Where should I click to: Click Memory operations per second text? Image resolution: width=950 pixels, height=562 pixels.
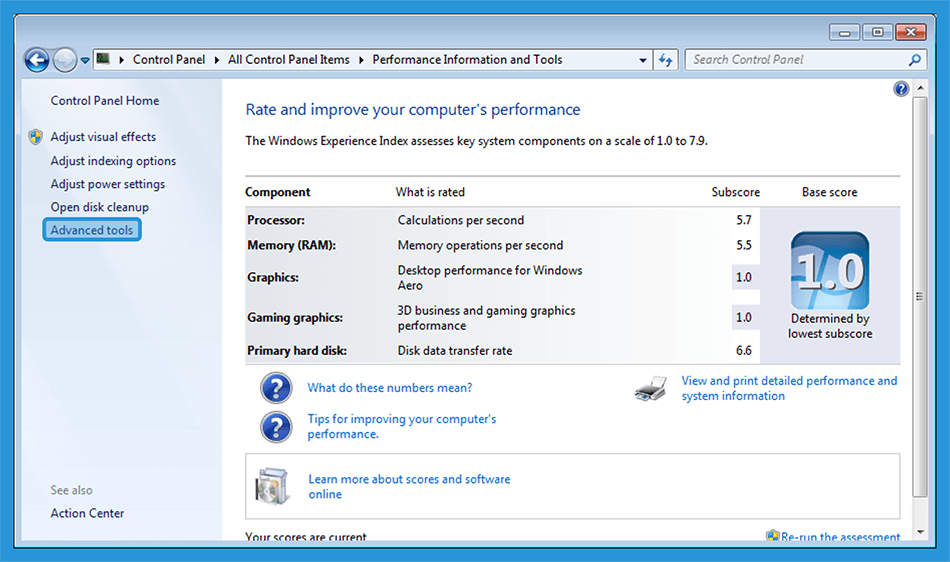(x=480, y=245)
